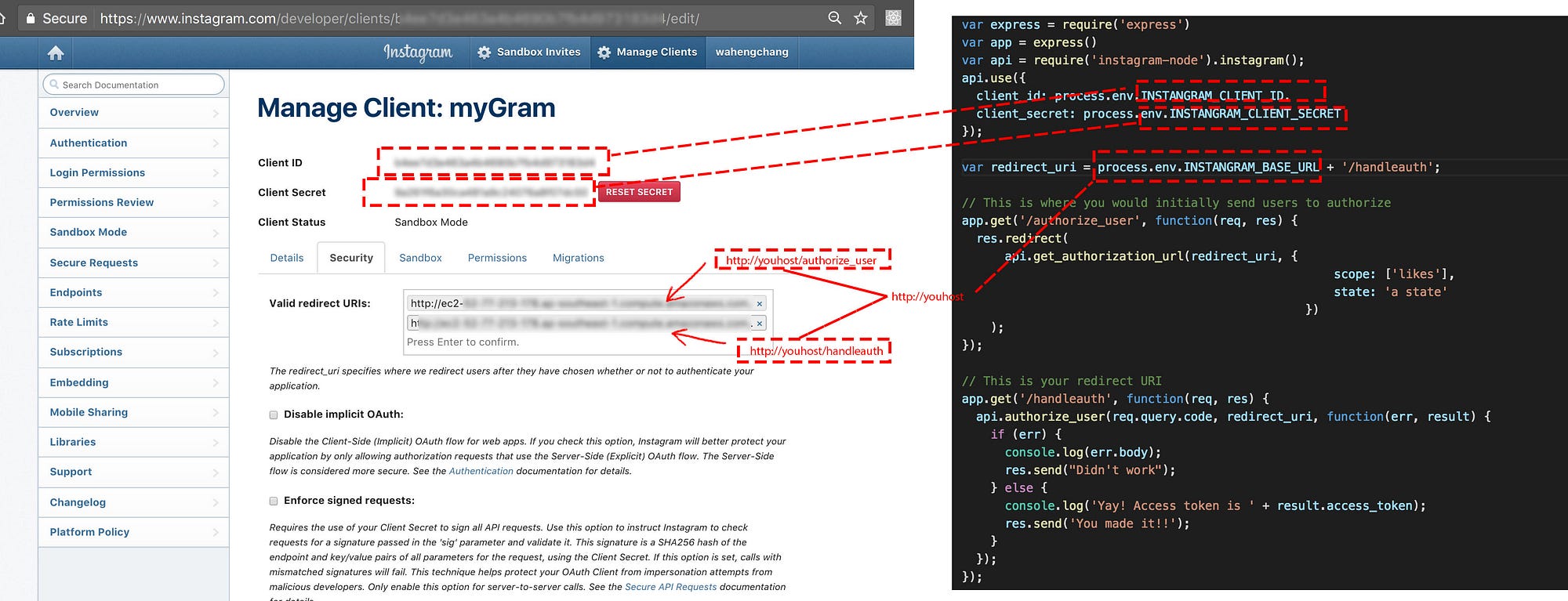Image resolution: width=1568 pixels, height=601 pixels.
Task: Click the lock icon beside Secure
Action: pyautogui.click(x=31, y=18)
